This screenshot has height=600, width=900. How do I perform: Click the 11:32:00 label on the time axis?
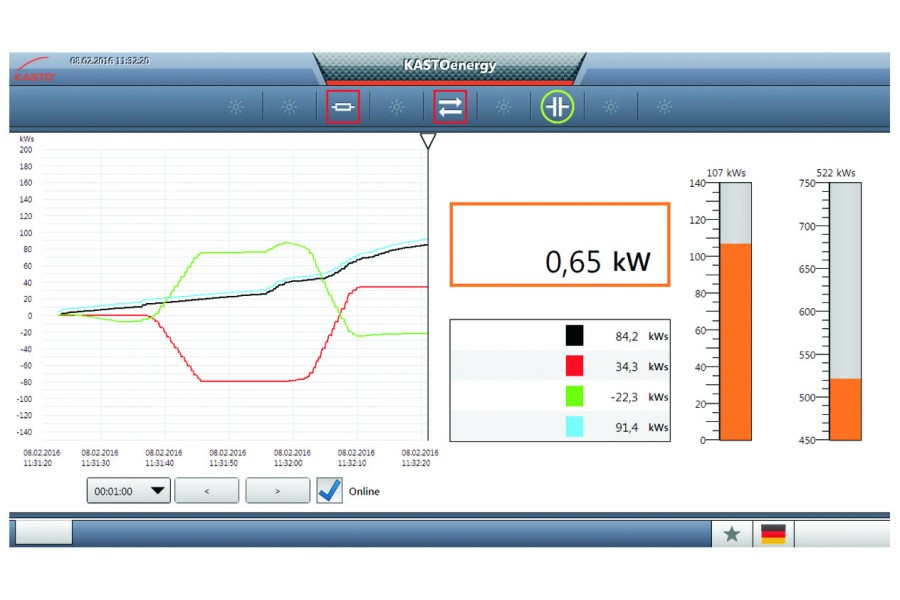point(288,463)
